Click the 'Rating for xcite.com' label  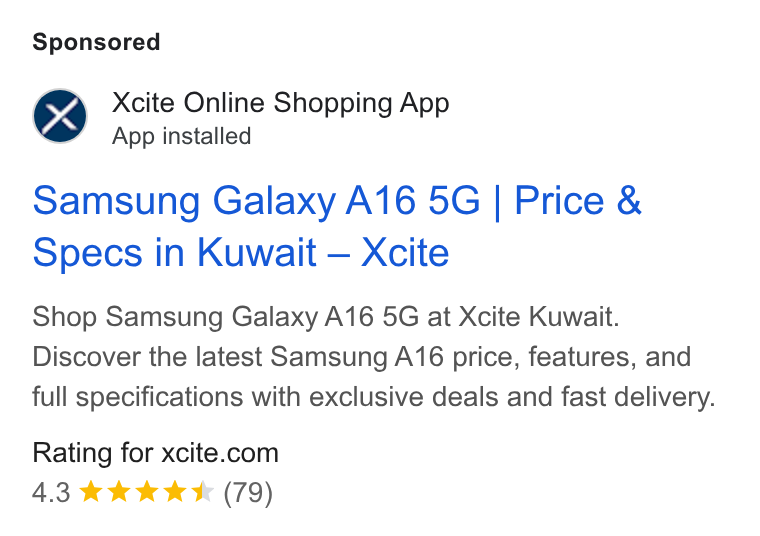[155, 453]
